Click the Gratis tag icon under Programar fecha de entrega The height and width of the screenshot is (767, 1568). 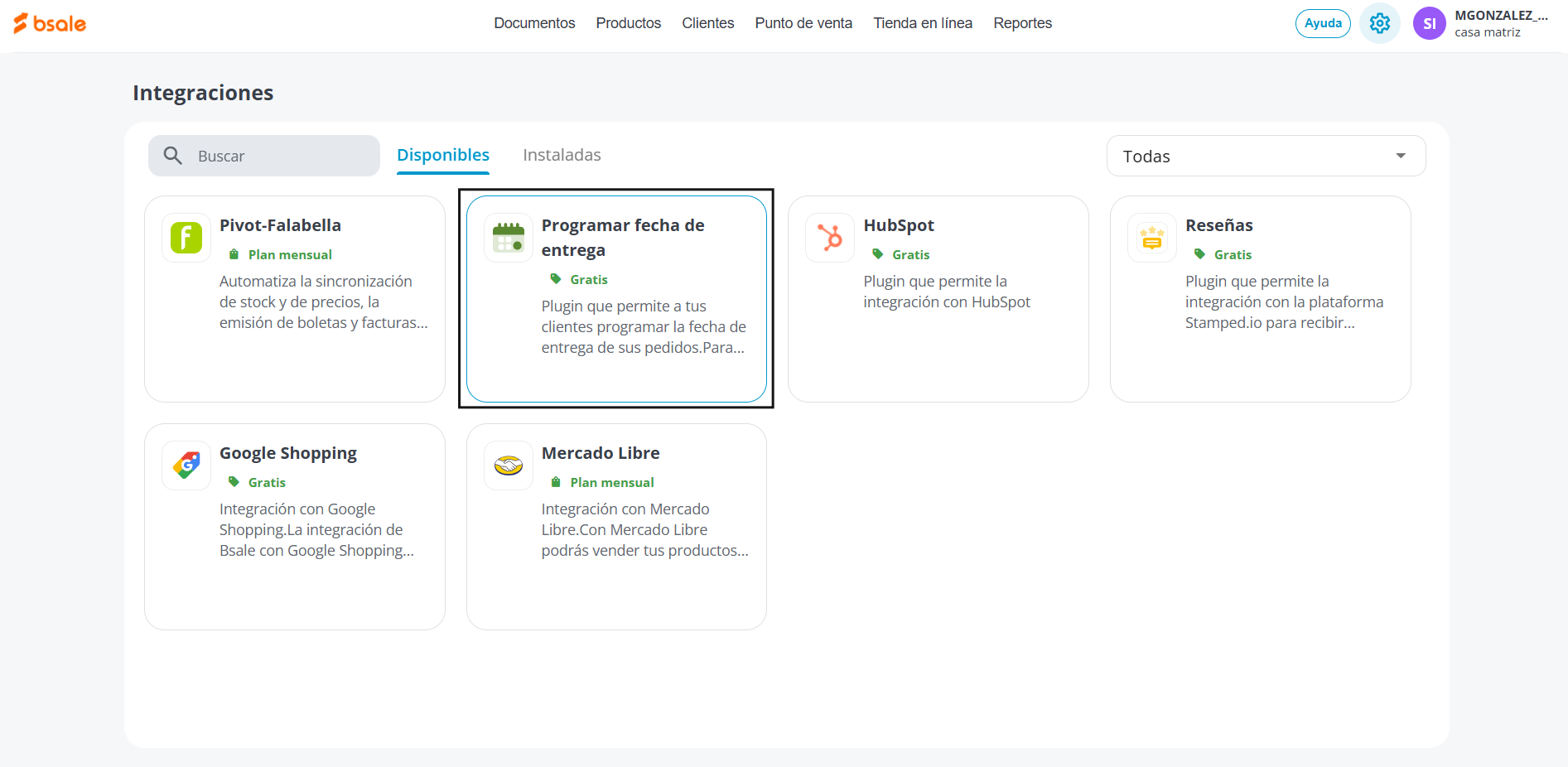556,279
